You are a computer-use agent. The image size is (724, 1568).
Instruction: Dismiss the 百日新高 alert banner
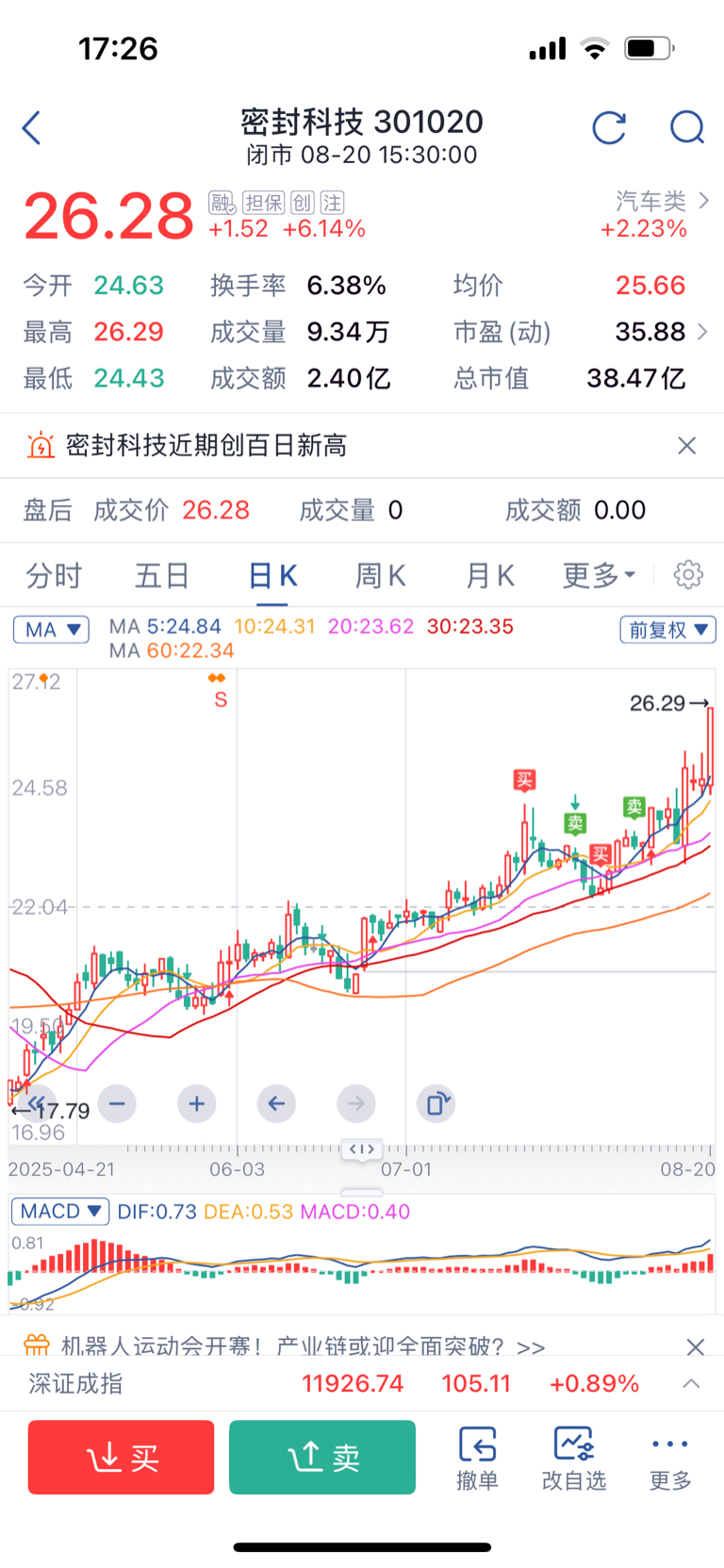(x=687, y=445)
